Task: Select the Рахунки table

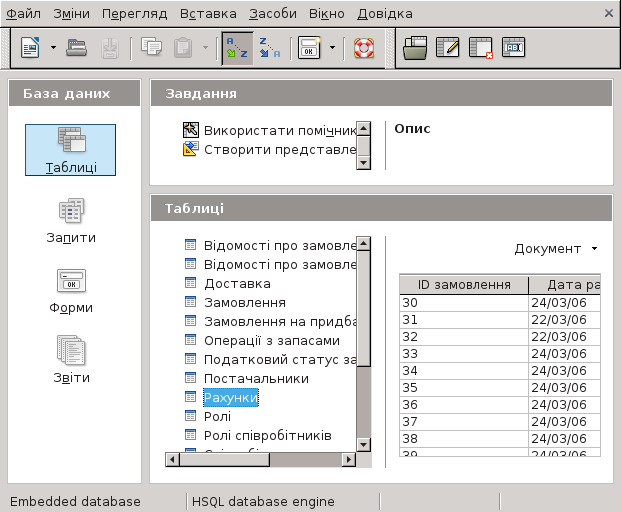Action: pyautogui.click(x=231, y=398)
